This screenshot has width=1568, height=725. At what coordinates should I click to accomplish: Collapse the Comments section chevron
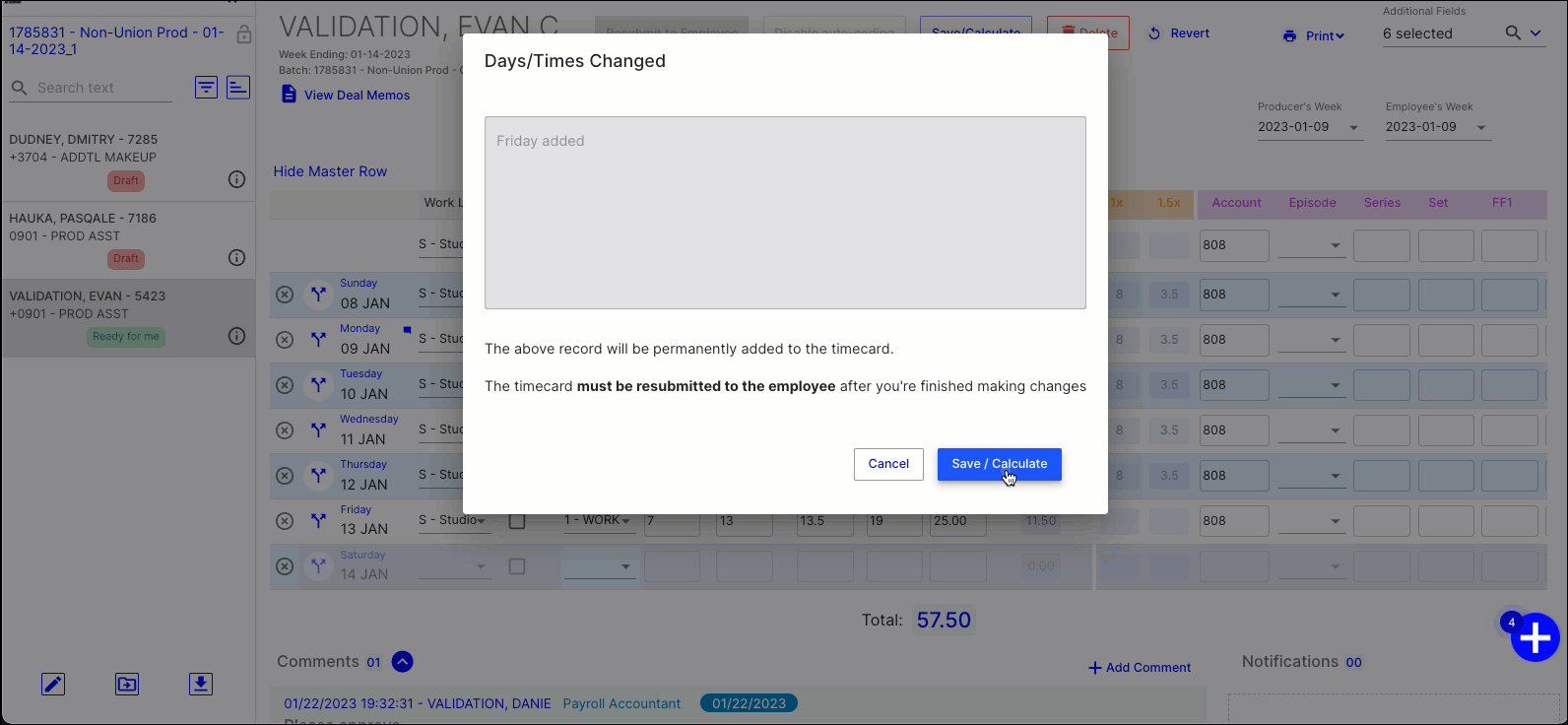(402, 662)
